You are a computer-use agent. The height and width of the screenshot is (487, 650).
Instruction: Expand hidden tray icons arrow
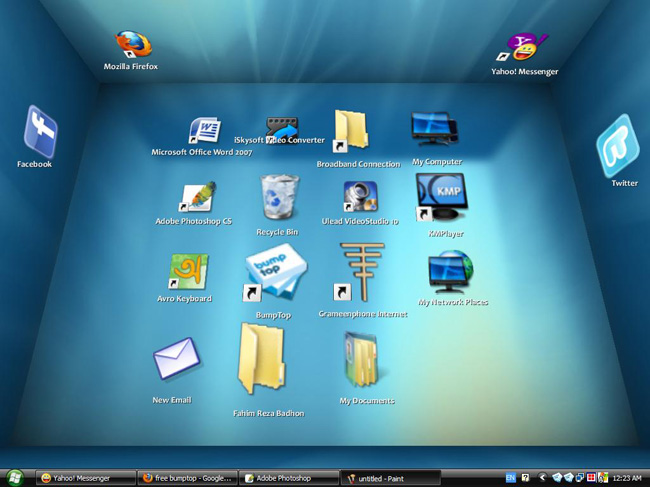[541, 478]
